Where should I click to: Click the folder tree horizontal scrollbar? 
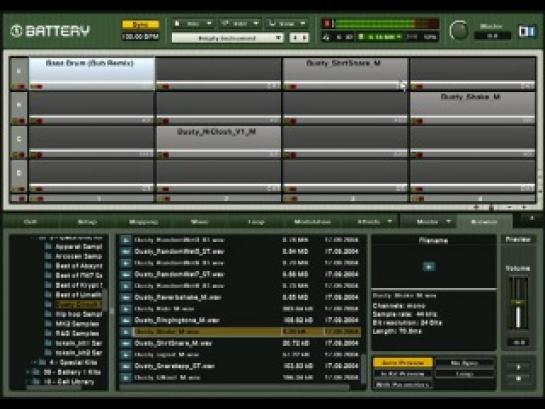pos(54,387)
